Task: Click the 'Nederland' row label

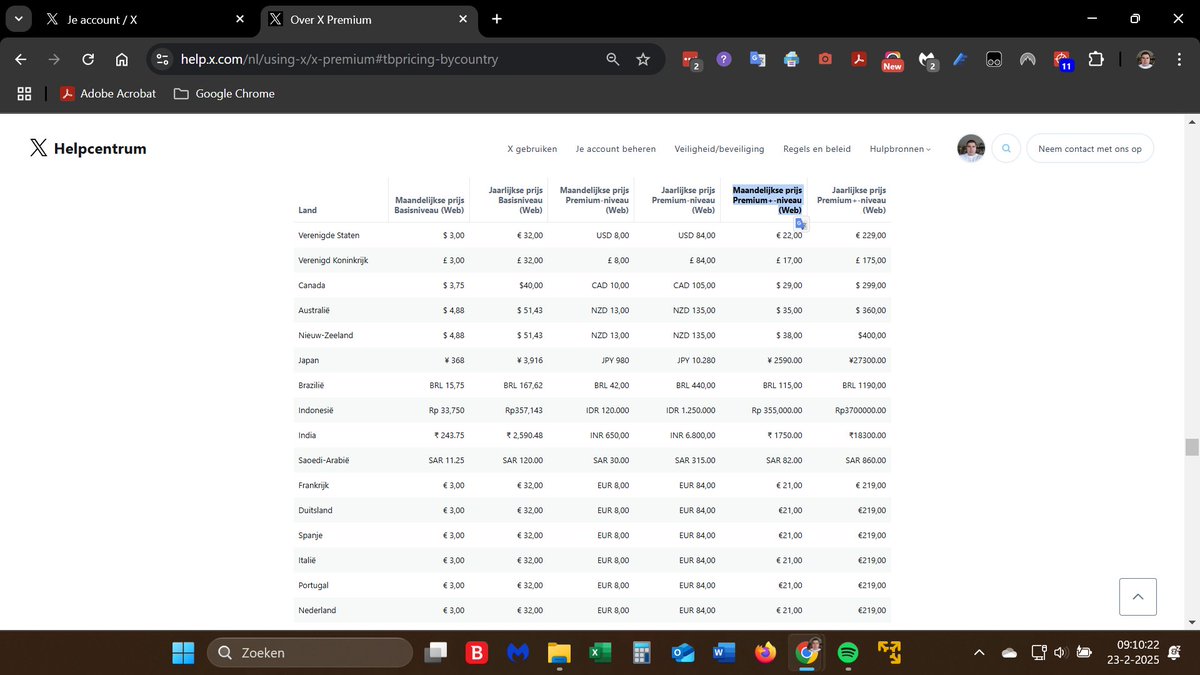Action: click(x=317, y=610)
